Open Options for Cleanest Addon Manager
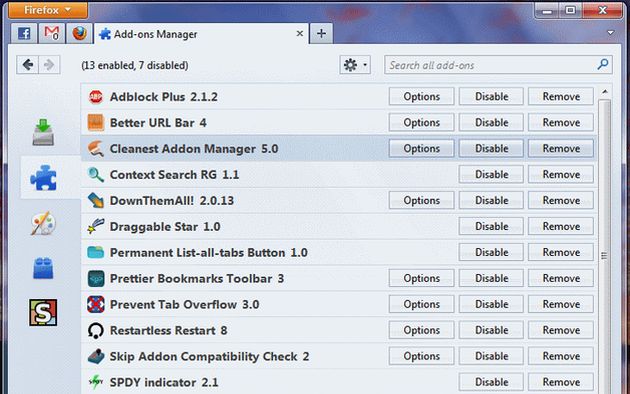 (x=421, y=149)
